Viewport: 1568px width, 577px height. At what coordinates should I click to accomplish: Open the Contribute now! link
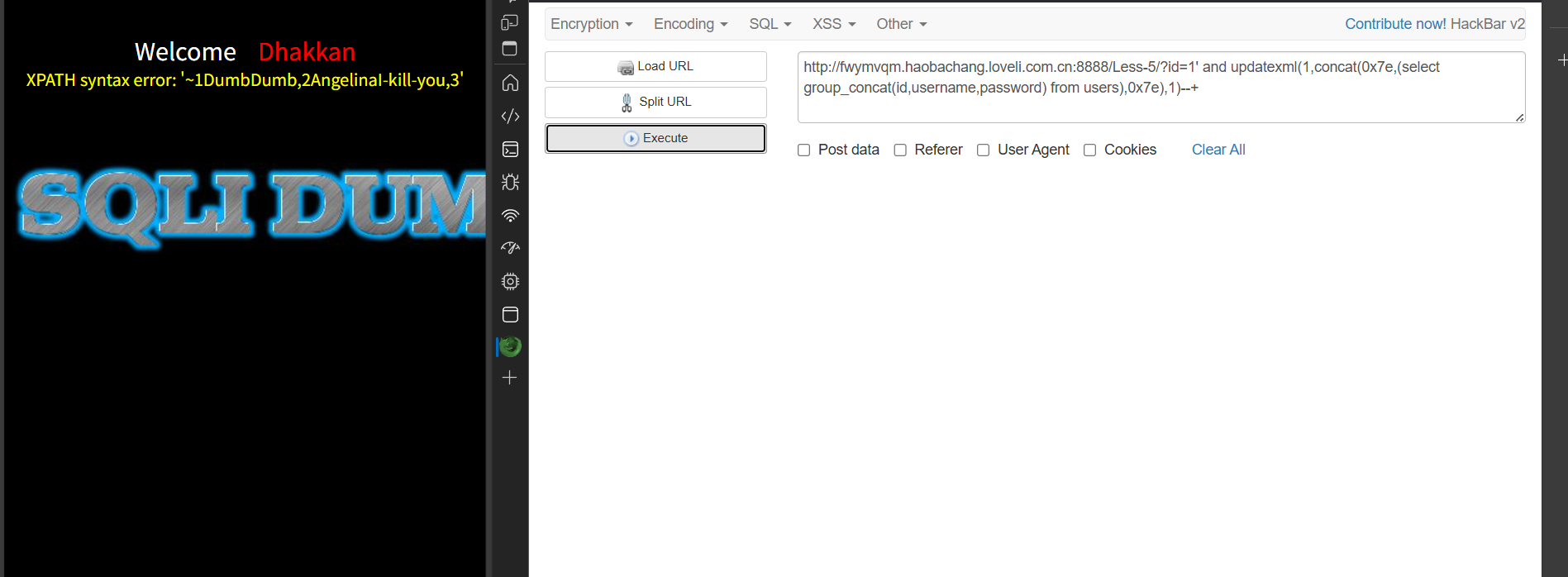pos(1395,24)
